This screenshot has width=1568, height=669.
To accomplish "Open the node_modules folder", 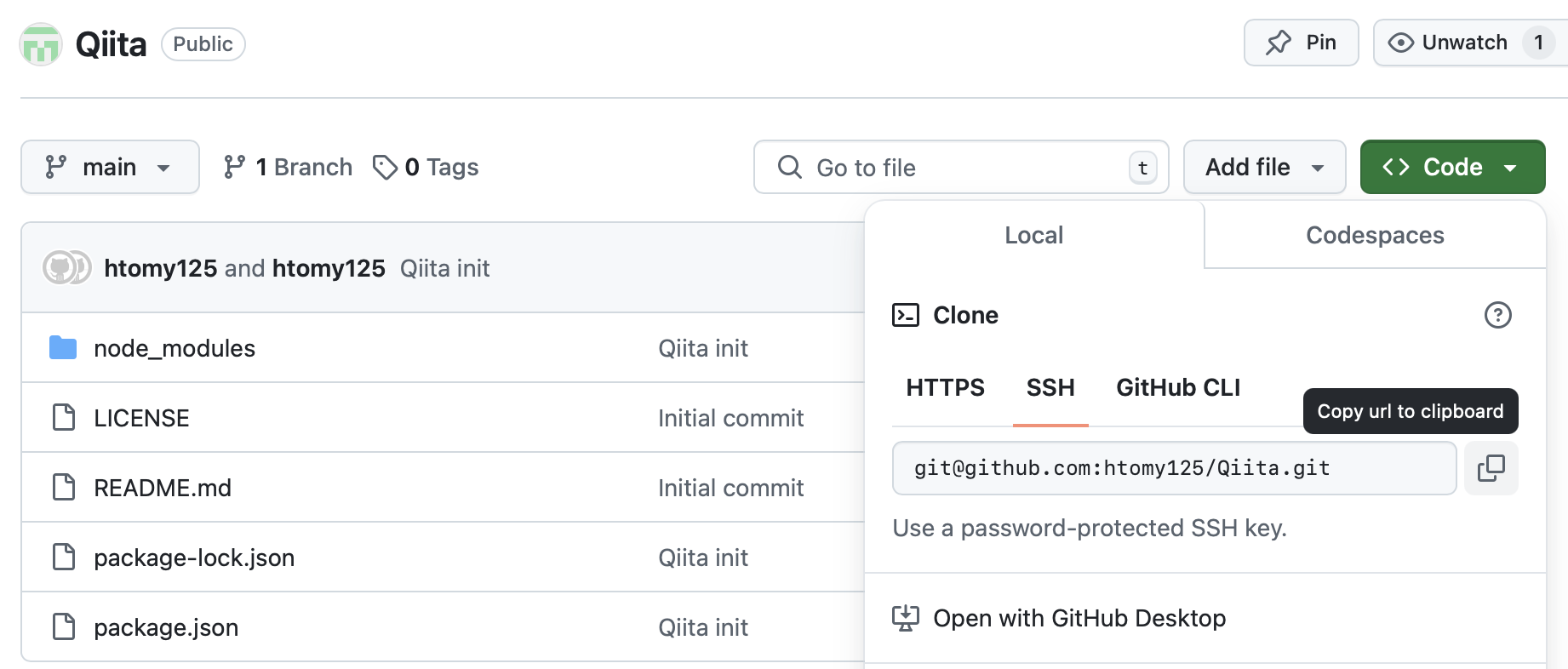I will pos(175,348).
